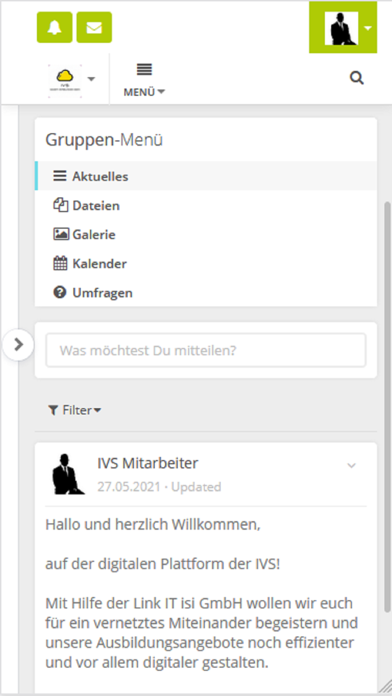Expand the post options chevron
Image resolution: width=392 pixels, height=696 pixels.
[x=352, y=466]
